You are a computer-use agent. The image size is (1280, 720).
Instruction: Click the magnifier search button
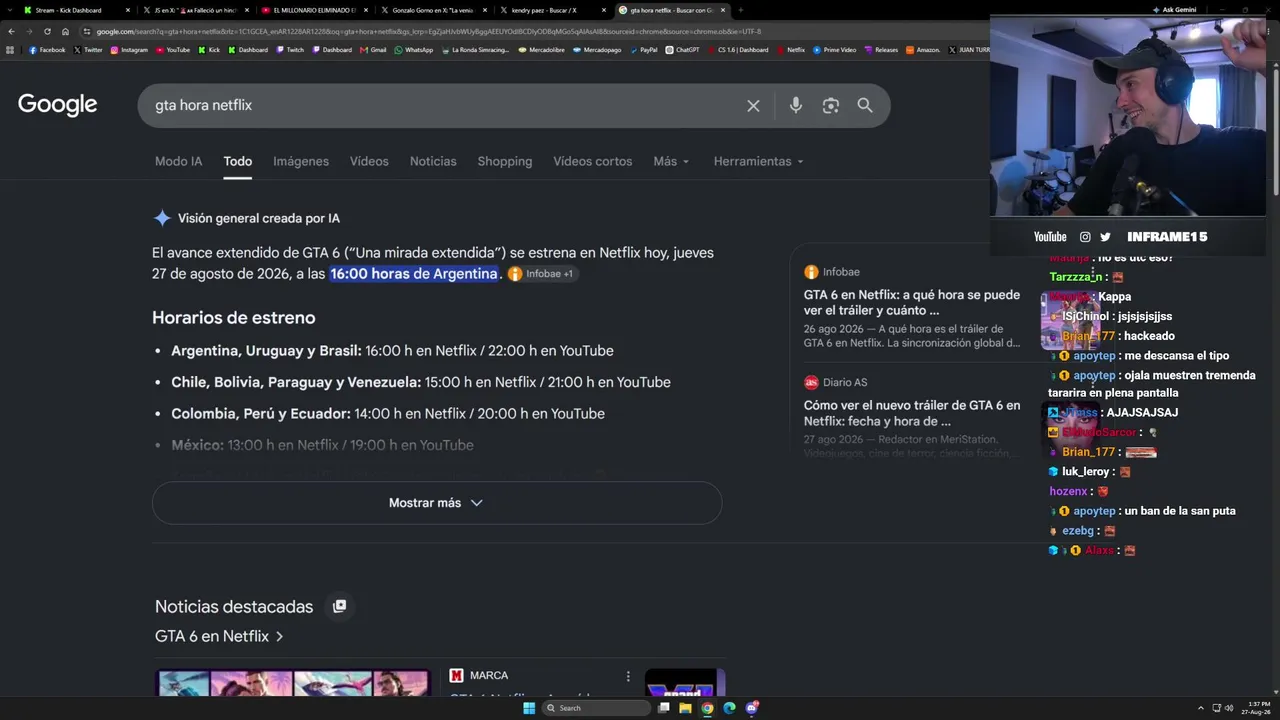point(865,105)
